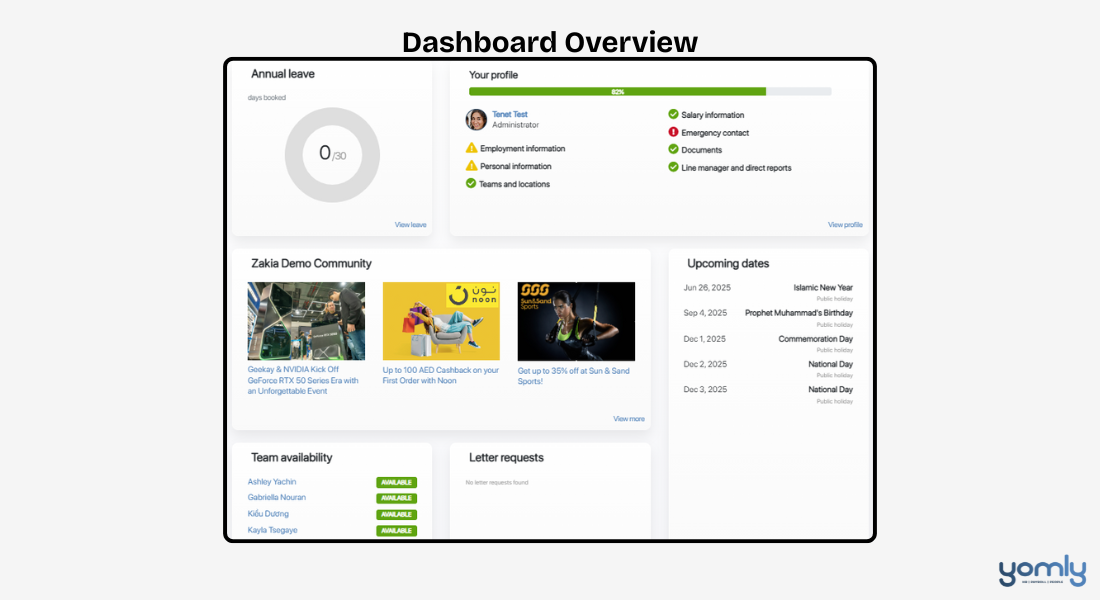Click the Administrator role label
1100x600 pixels.
coord(516,125)
